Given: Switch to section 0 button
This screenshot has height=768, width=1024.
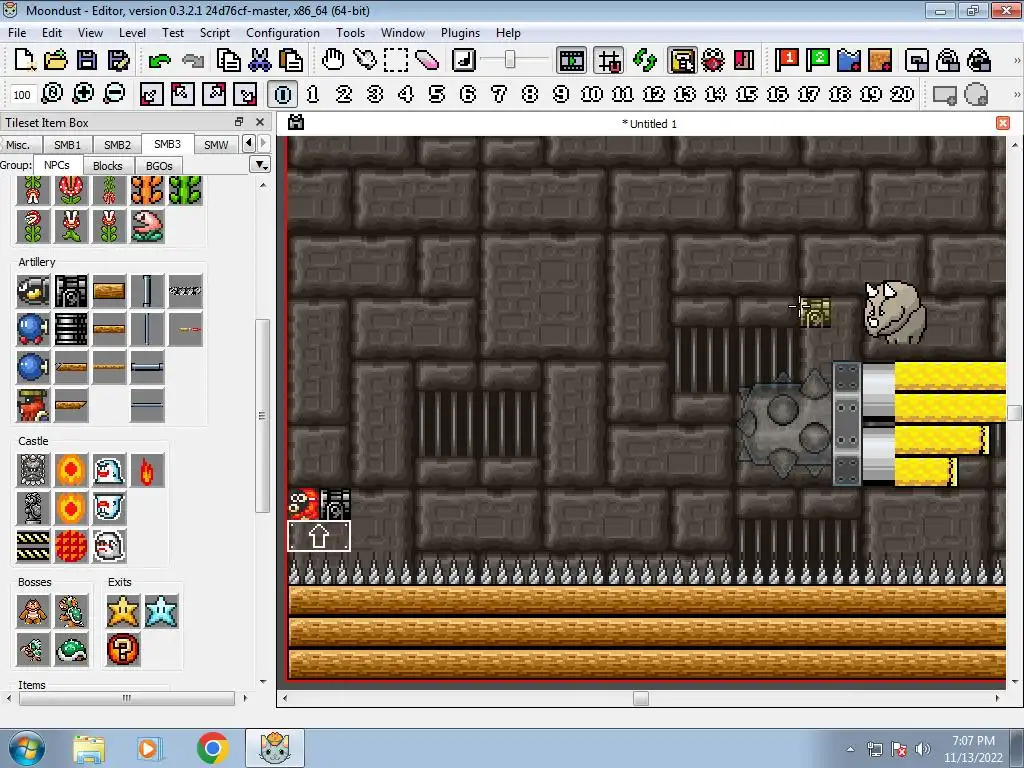Looking at the screenshot, I should 282,94.
